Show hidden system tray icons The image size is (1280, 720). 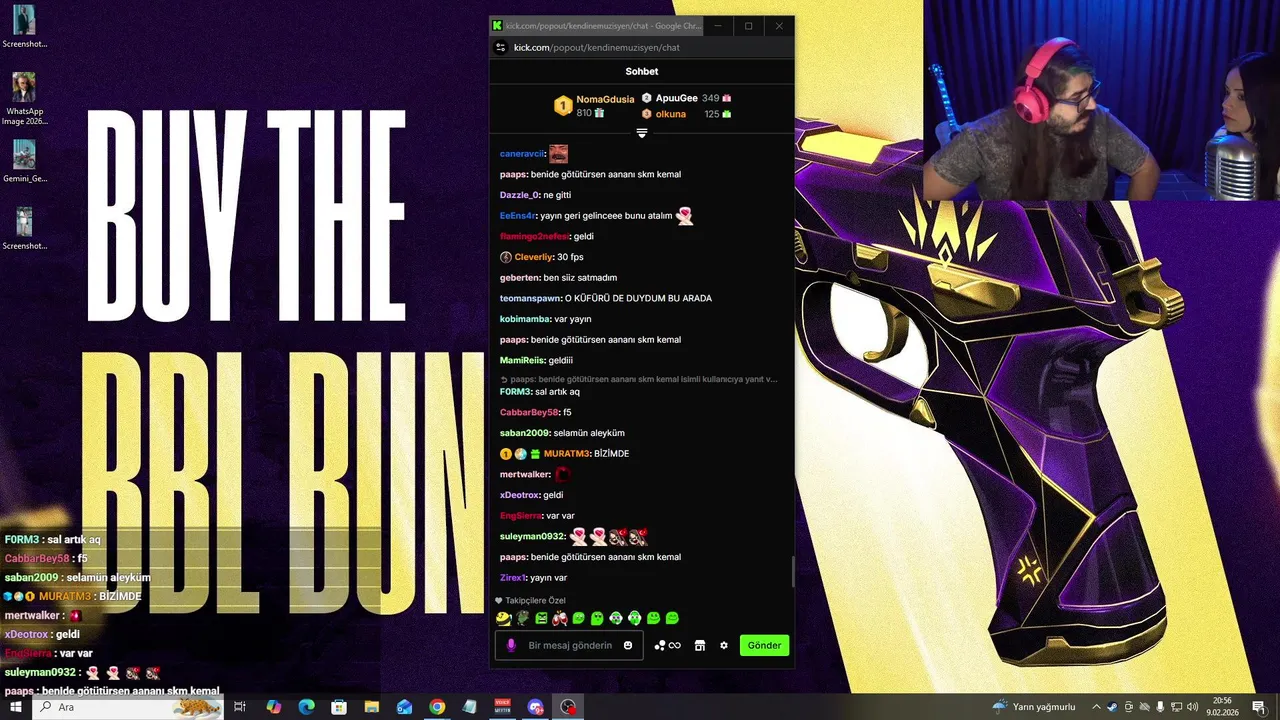[1096, 707]
